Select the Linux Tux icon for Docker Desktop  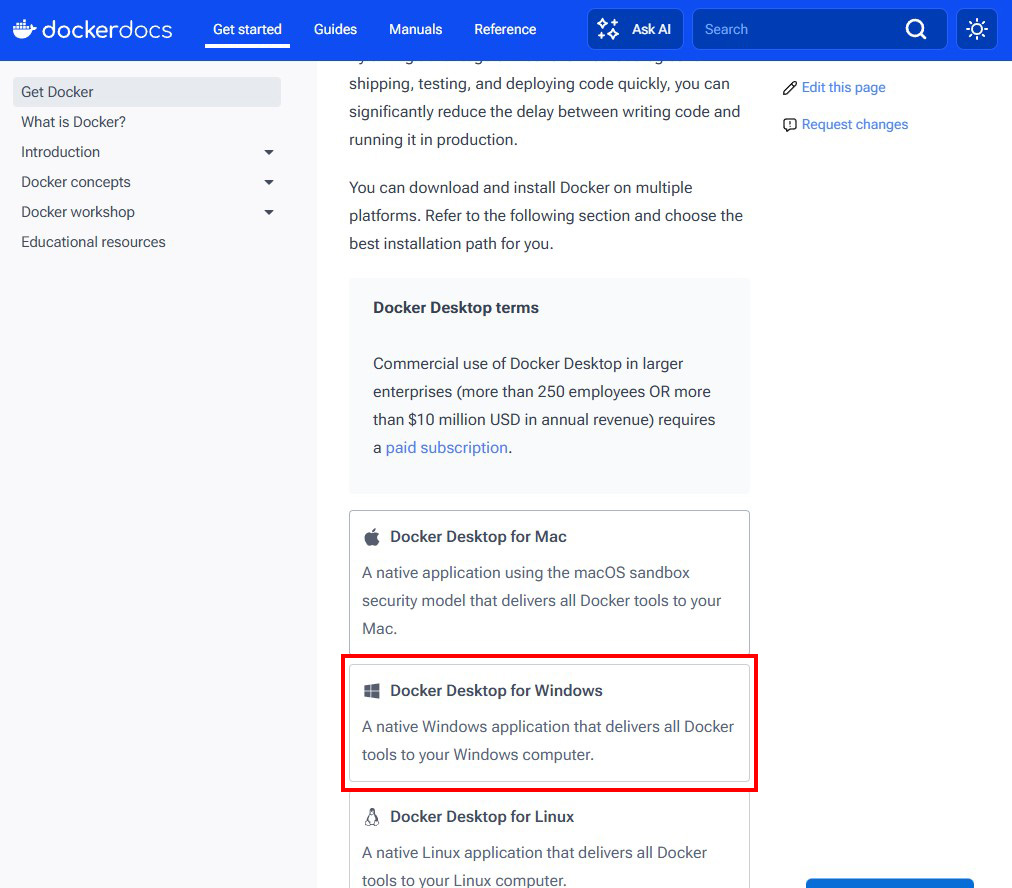pyautogui.click(x=371, y=816)
